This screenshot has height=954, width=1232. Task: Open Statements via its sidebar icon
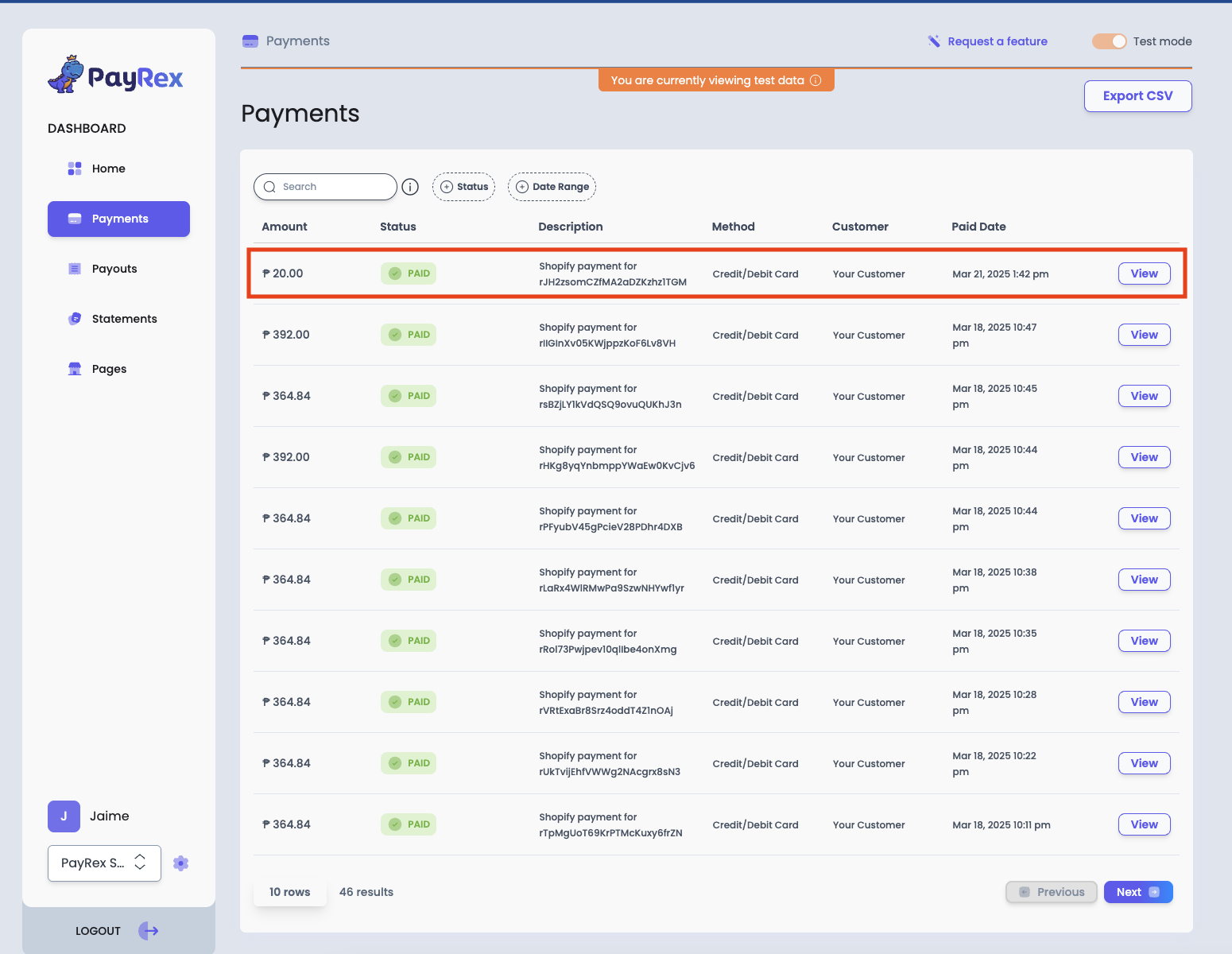click(x=75, y=318)
